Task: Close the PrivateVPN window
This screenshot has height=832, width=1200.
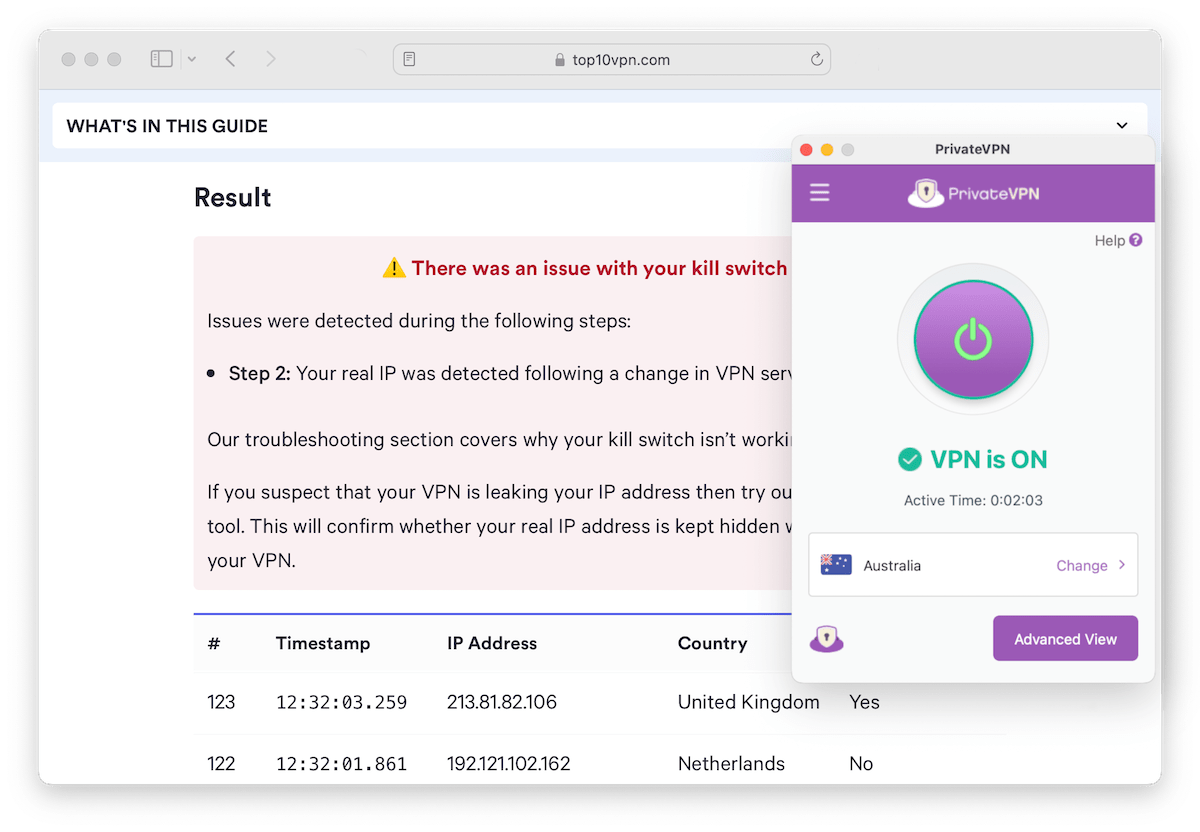Action: click(806, 150)
